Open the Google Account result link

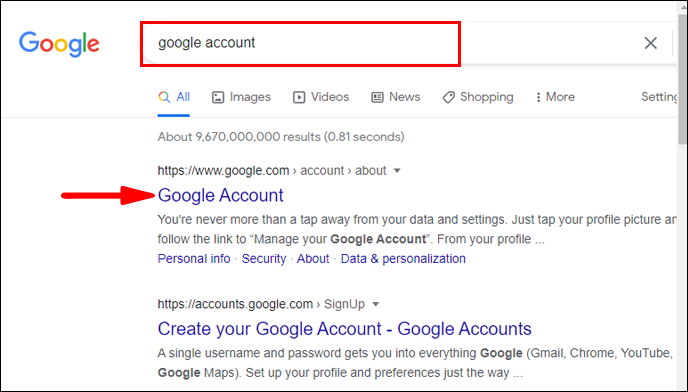coord(221,195)
